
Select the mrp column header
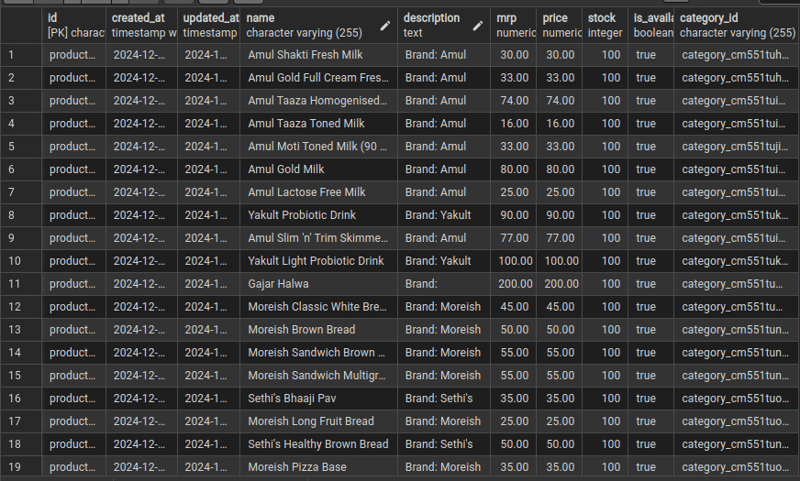[x=513, y=25]
